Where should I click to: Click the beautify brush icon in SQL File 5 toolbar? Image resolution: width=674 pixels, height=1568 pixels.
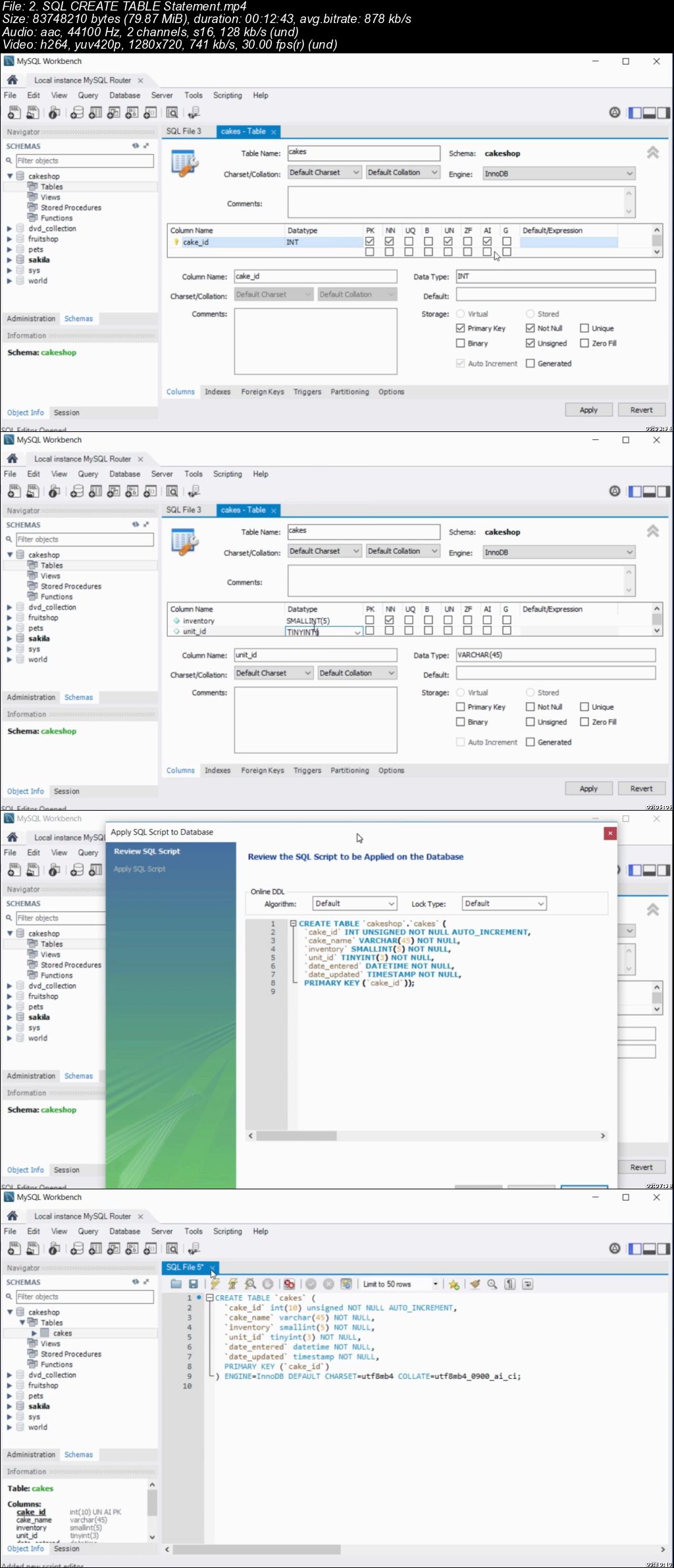475,1284
